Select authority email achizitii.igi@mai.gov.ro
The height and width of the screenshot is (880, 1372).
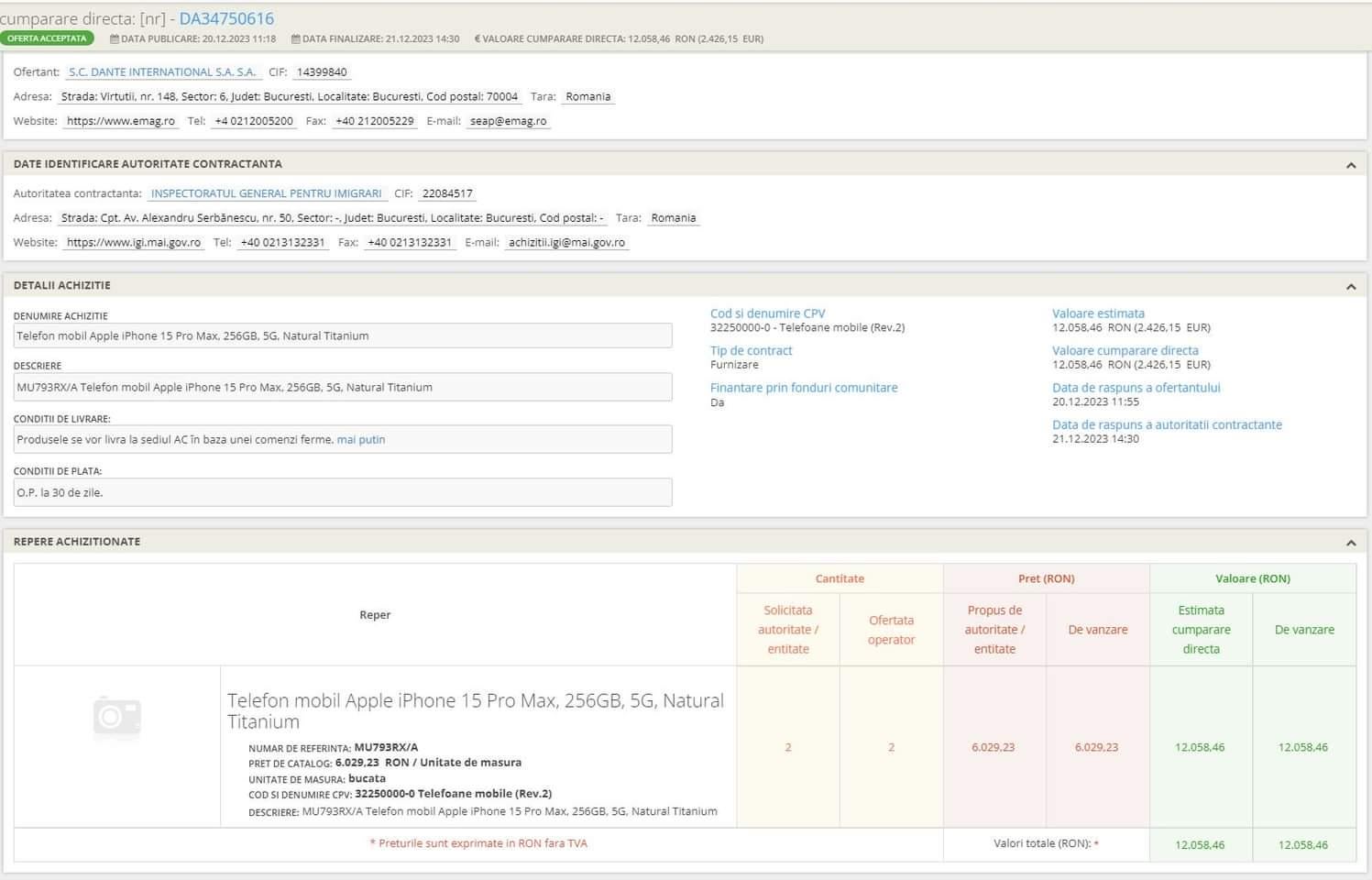coord(567,243)
